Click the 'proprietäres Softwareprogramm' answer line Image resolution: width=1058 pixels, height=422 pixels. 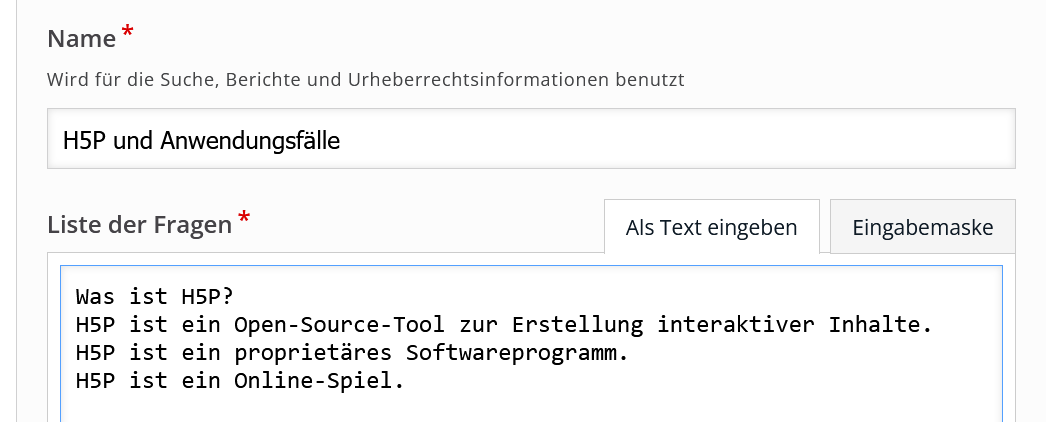tap(350, 353)
